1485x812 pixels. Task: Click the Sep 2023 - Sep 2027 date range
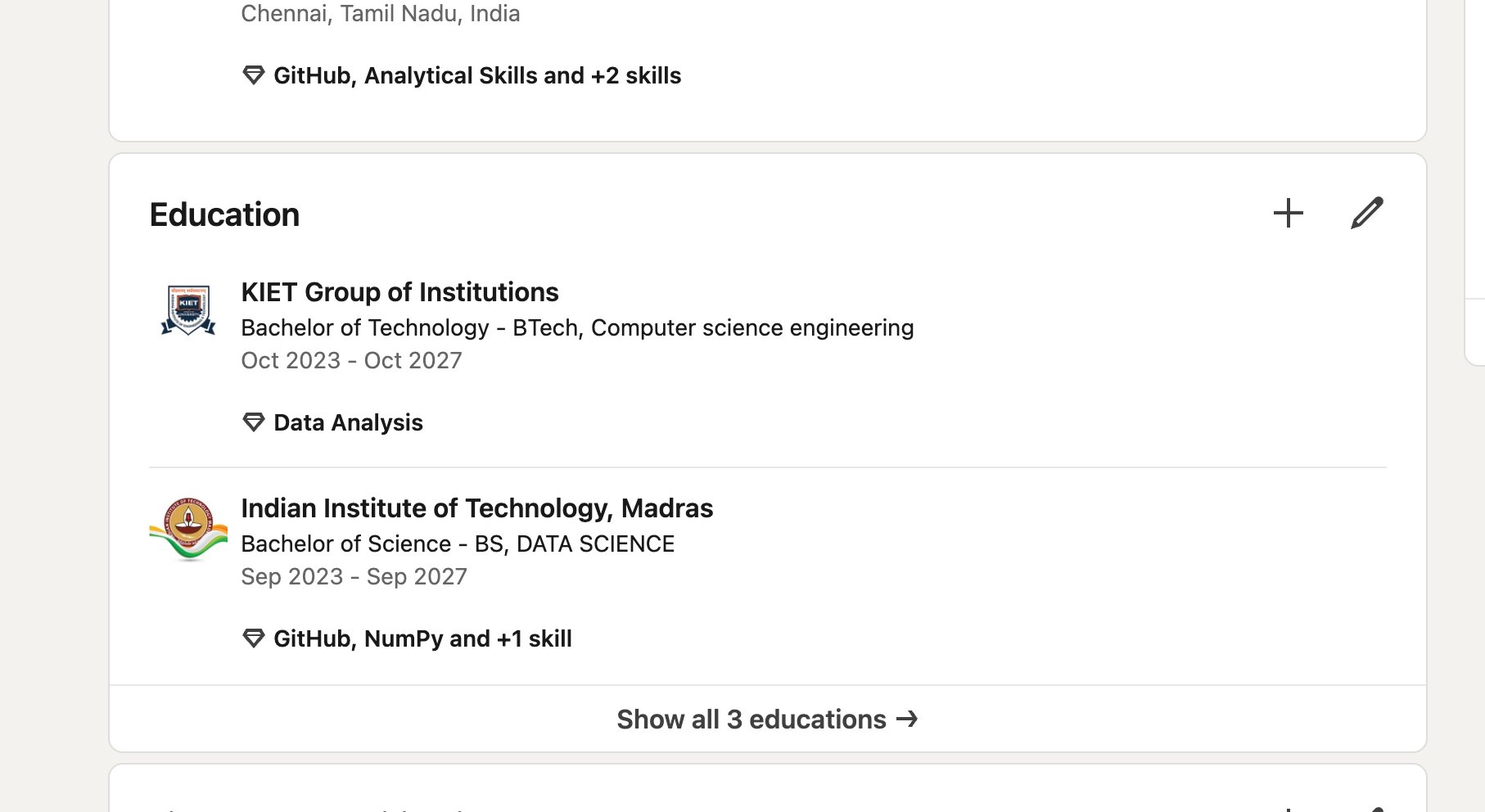tap(354, 576)
